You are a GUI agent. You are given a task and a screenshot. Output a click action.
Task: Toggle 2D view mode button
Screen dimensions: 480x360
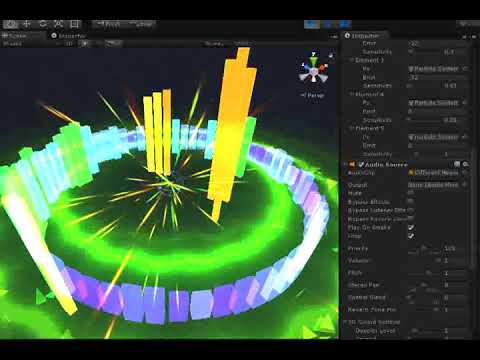click(x=69, y=44)
